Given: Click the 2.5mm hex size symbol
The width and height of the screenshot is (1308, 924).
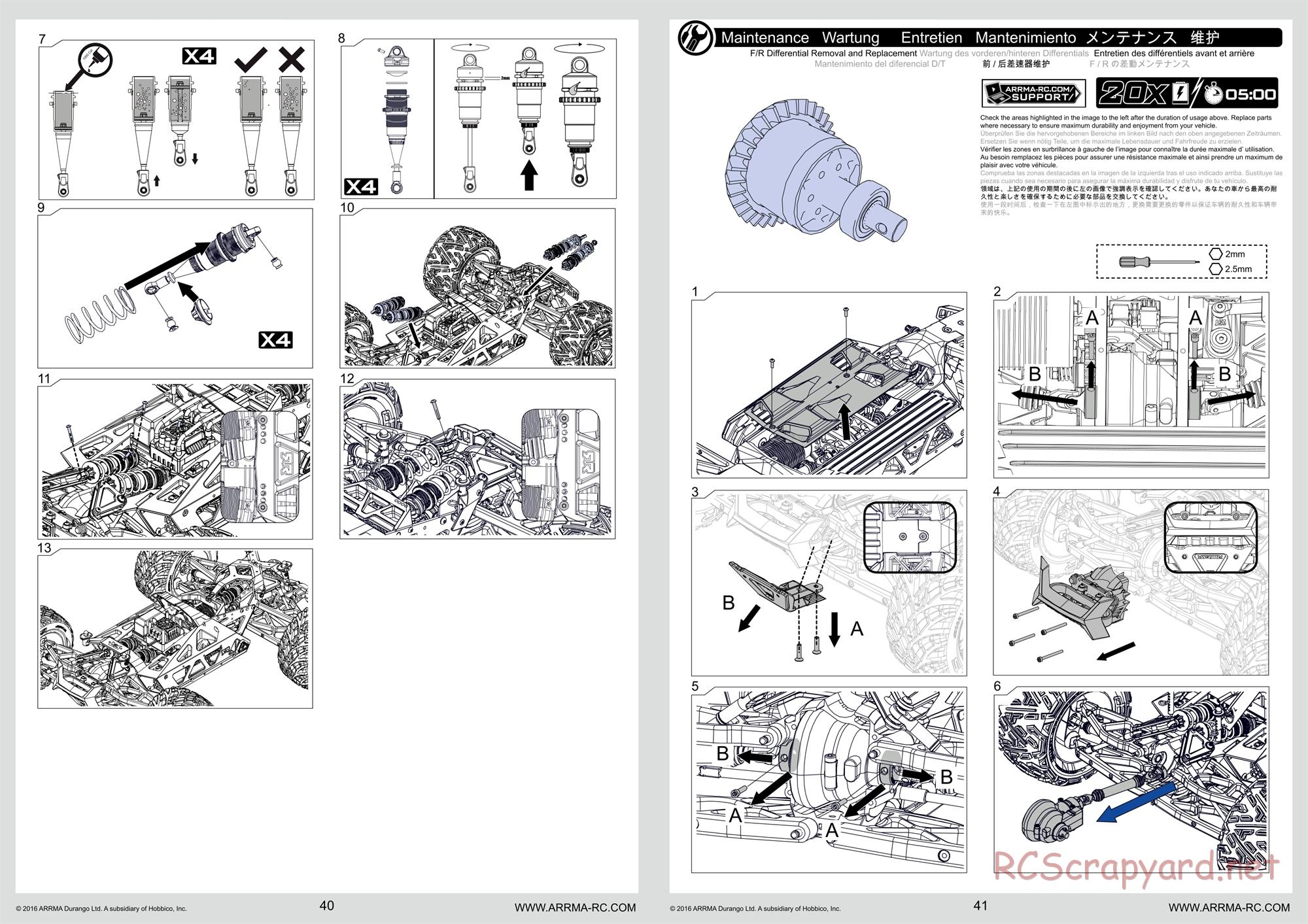Looking at the screenshot, I should (1216, 269).
